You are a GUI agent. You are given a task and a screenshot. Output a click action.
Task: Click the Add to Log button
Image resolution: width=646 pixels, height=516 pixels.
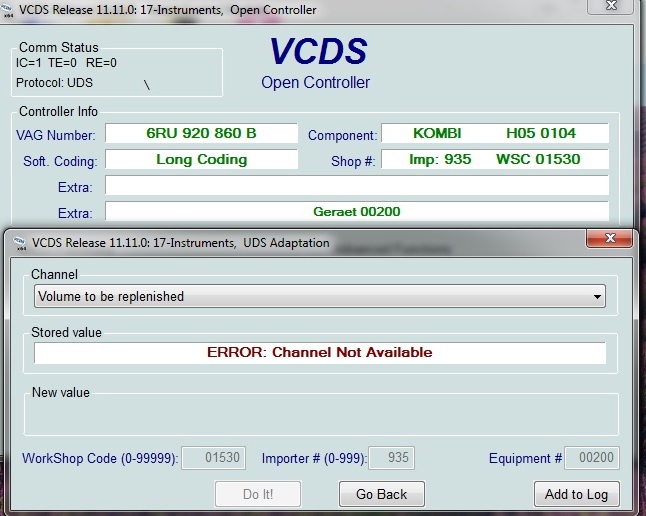coord(576,494)
